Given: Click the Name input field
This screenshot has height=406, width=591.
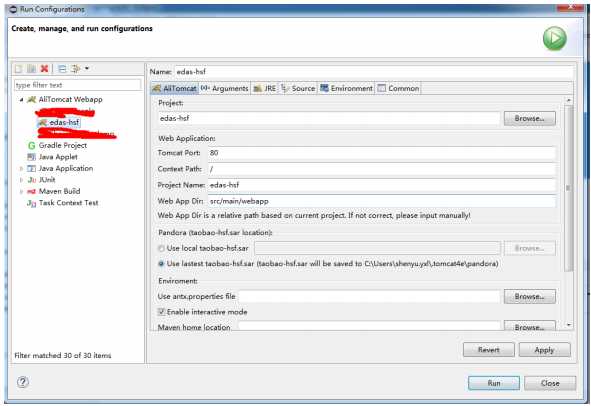Looking at the screenshot, I should click(x=374, y=72).
